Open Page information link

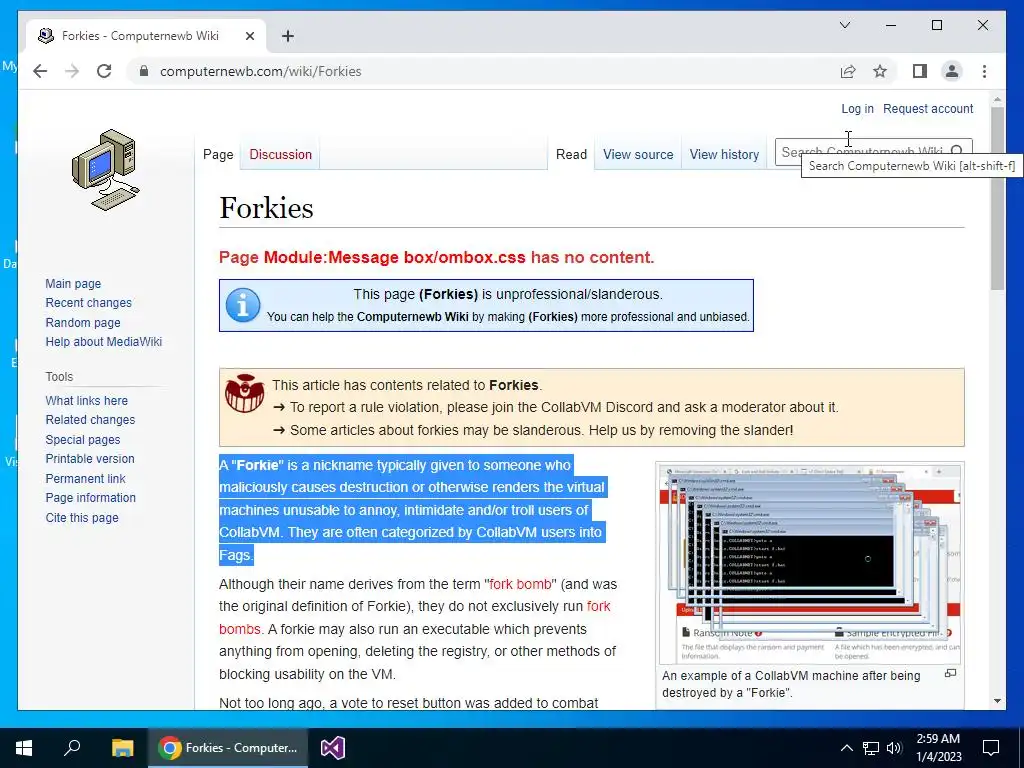90,498
